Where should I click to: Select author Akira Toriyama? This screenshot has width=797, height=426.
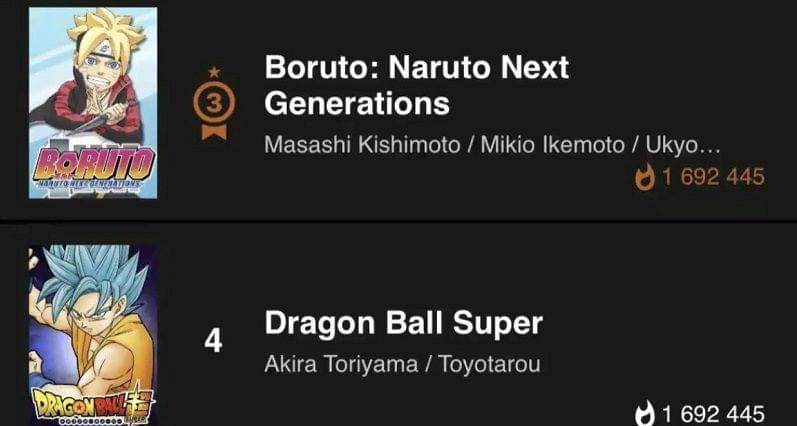coord(340,364)
